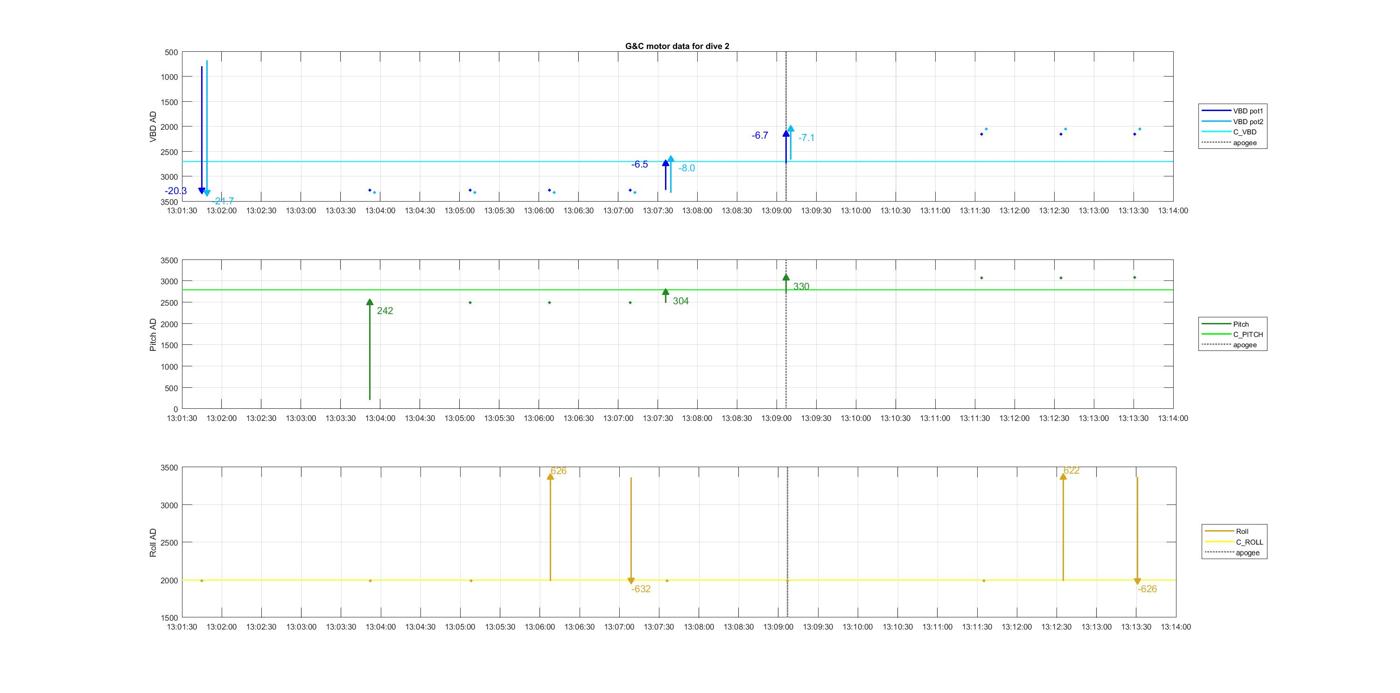
Task: Click the "622" roll data label
Action: click(1072, 470)
